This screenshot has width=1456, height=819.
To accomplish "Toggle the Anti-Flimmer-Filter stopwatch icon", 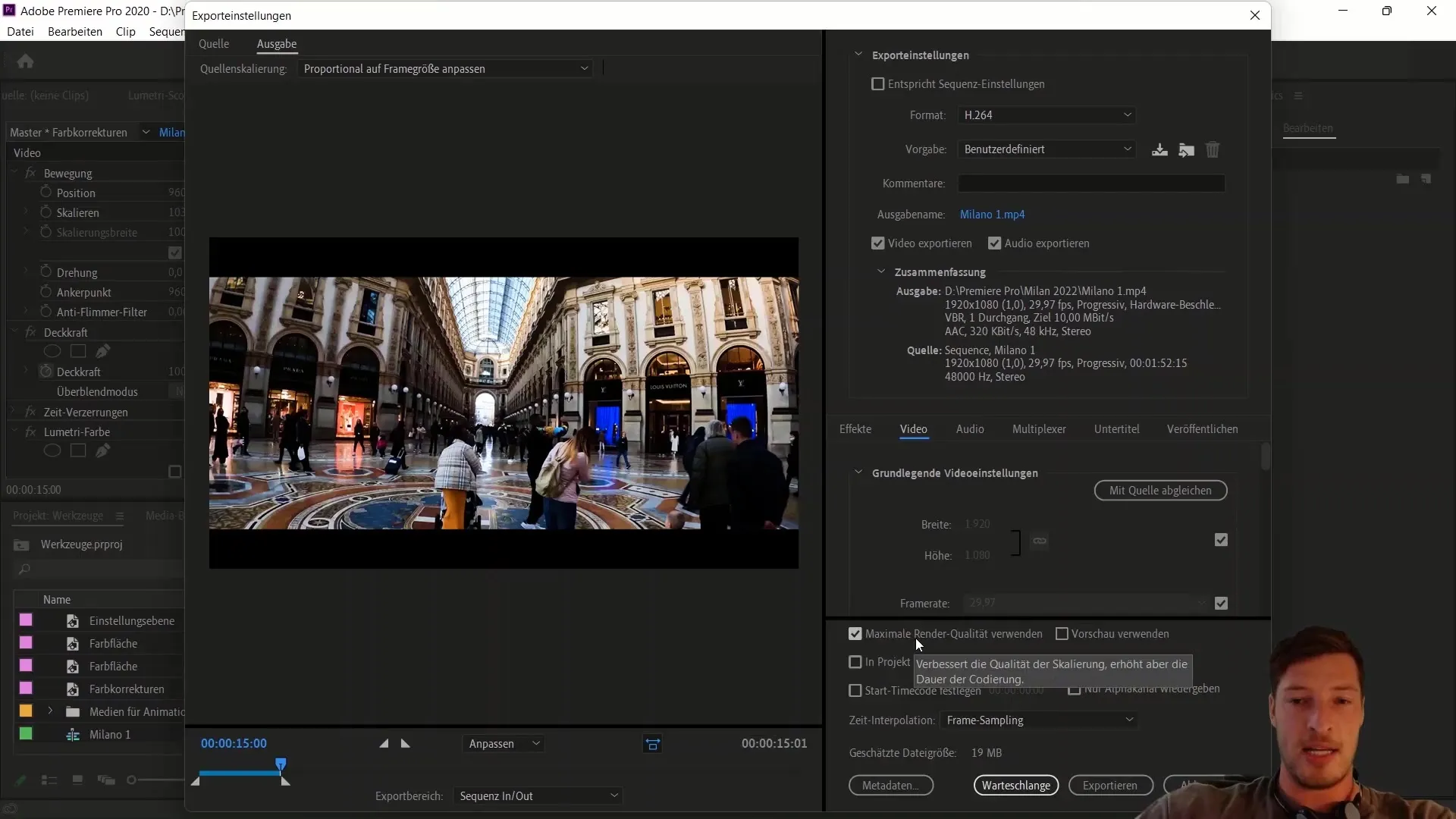I will click(45, 311).
